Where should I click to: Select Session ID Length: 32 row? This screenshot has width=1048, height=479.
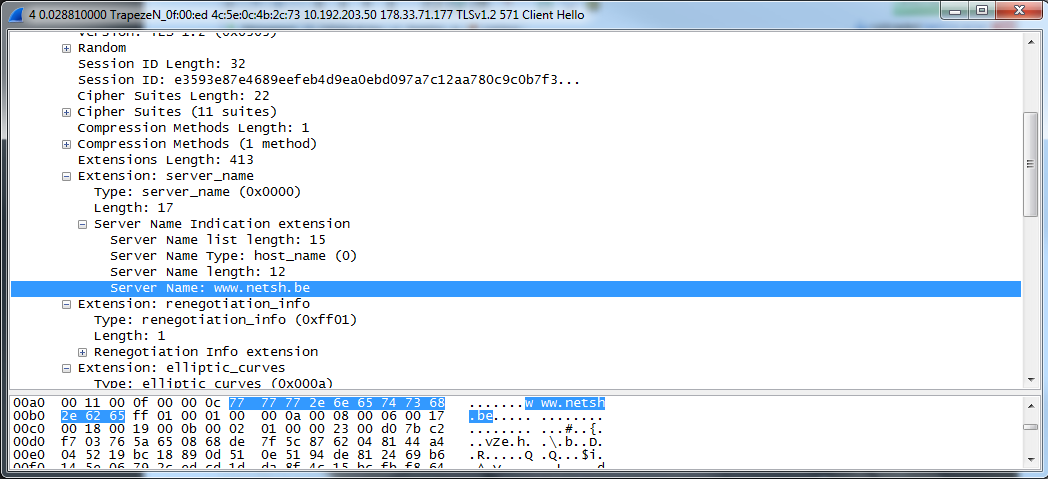coord(162,64)
